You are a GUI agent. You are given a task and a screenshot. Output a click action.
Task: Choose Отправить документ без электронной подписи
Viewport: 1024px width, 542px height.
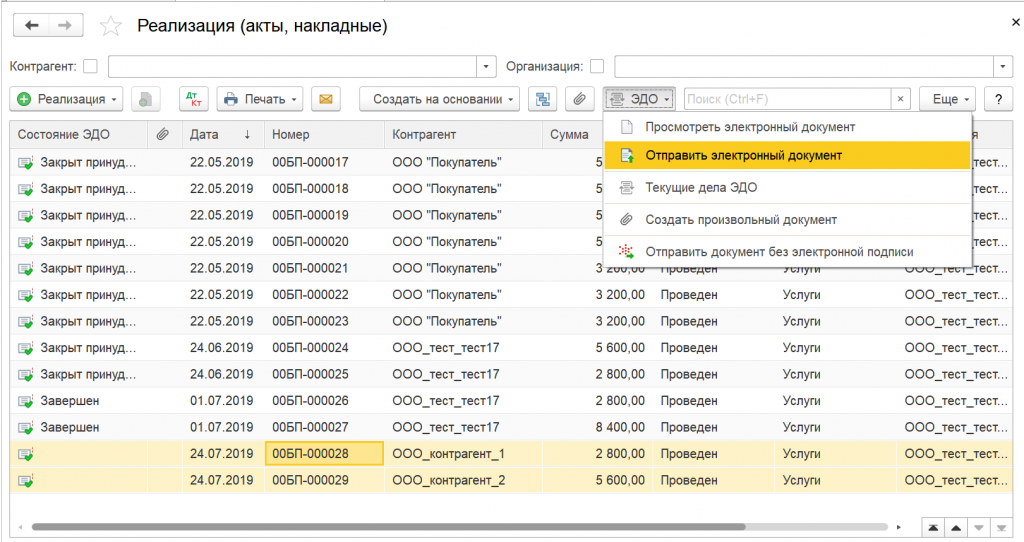[788, 251]
